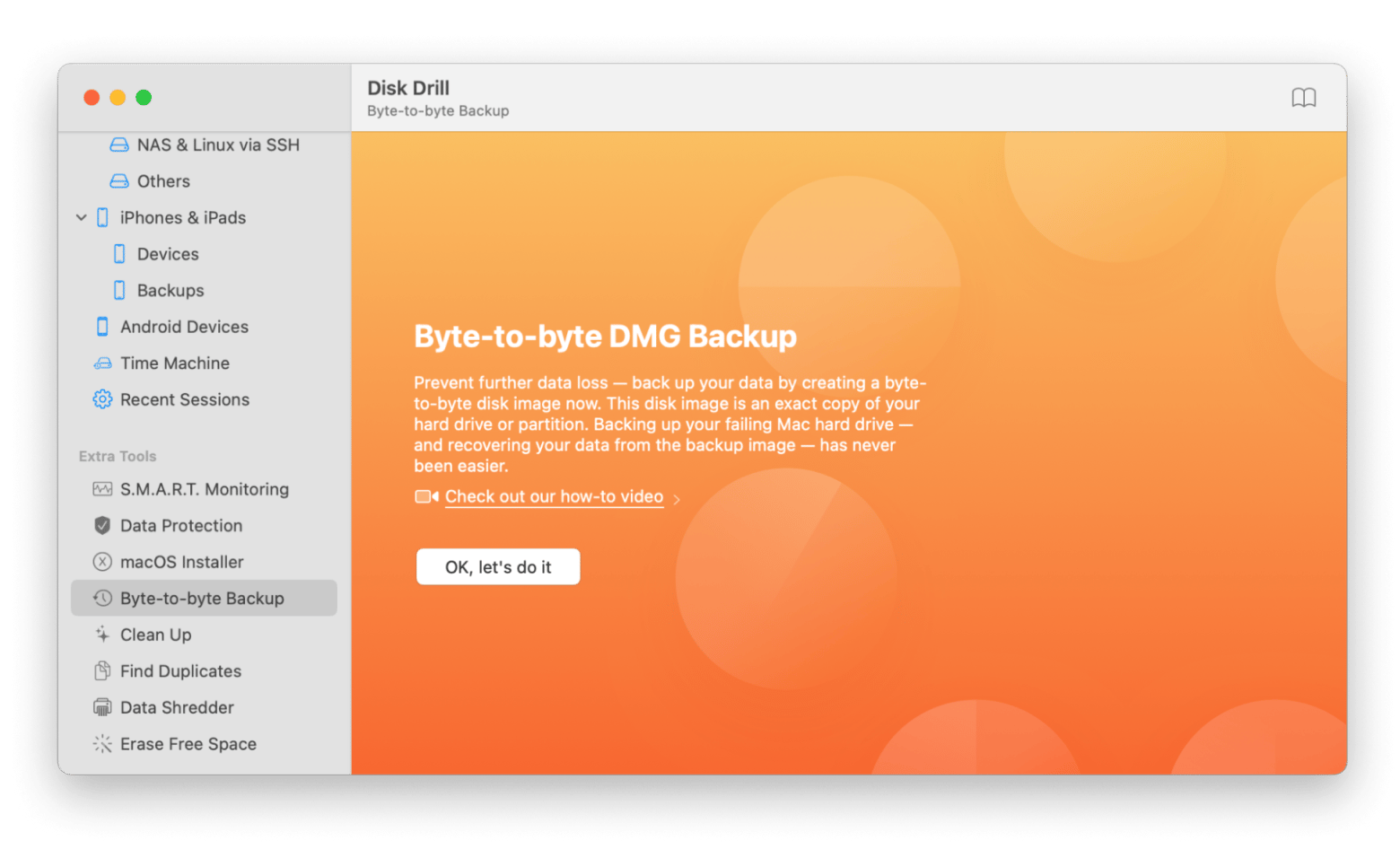
Task: Click the S.M.A.R.T. Monitoring graph icon
Action: pyautogui.click(x=102, y=489)
